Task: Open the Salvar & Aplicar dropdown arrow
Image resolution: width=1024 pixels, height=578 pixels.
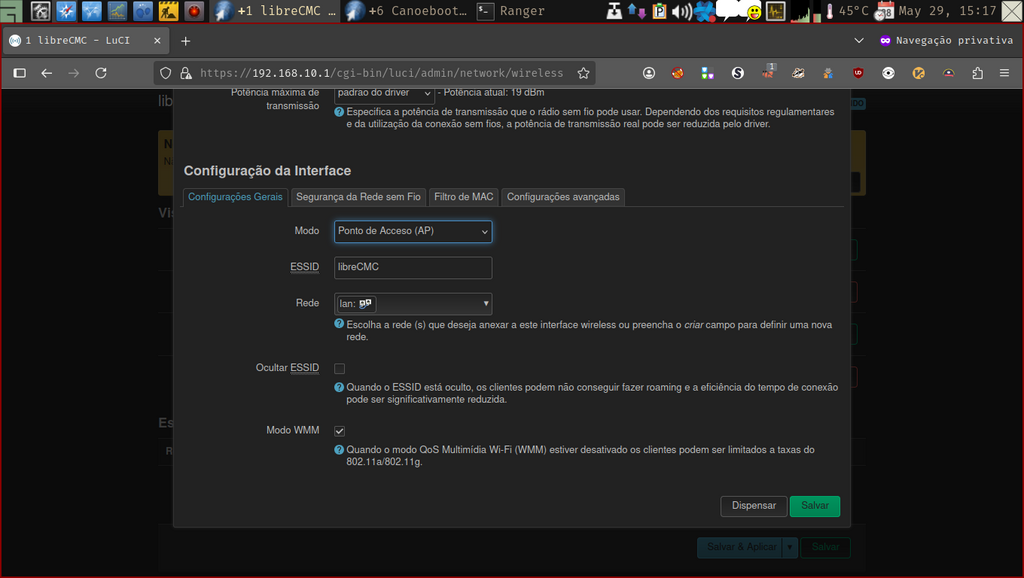Action: 789,547
